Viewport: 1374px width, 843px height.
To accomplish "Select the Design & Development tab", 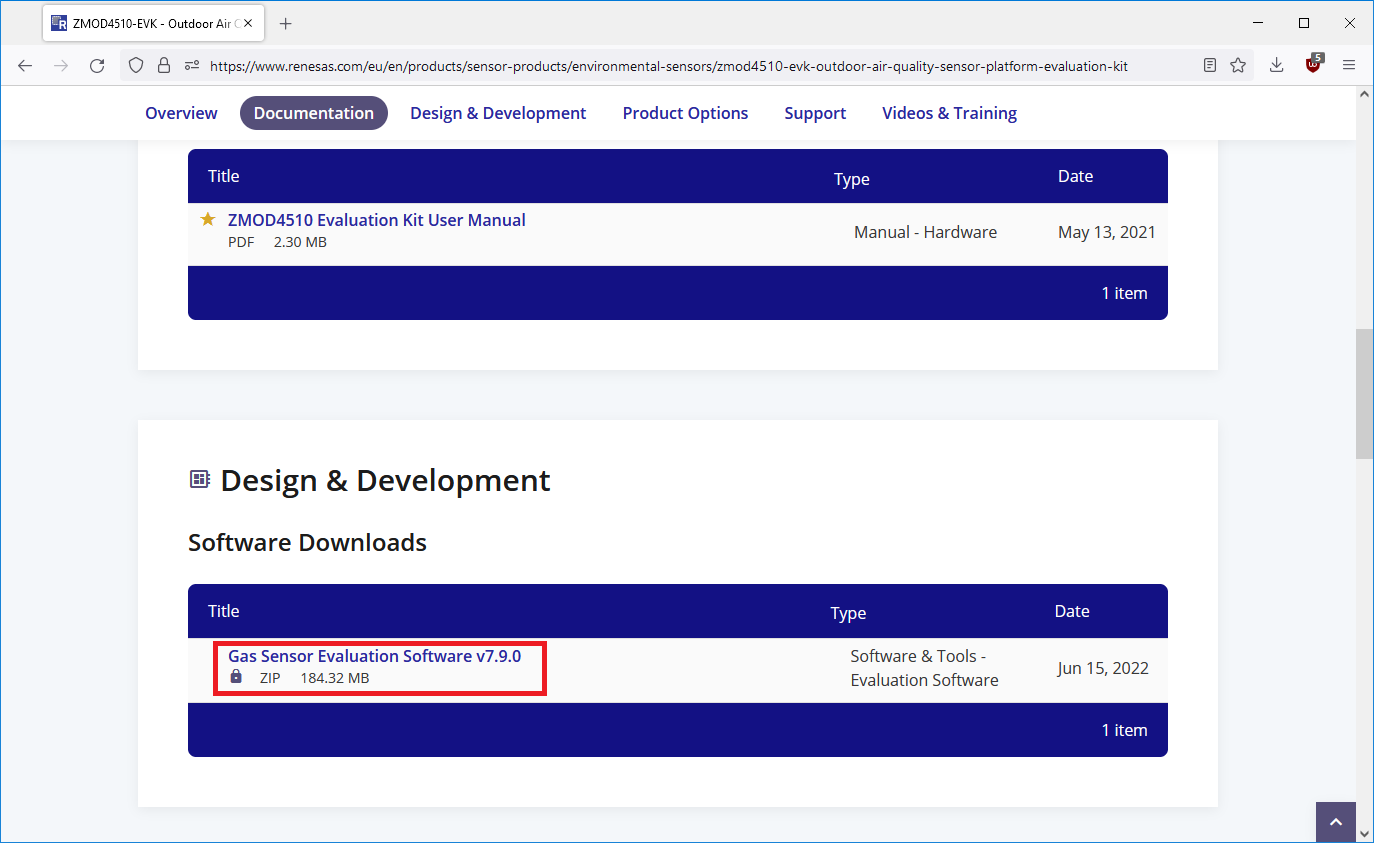I will pos(498,113).
